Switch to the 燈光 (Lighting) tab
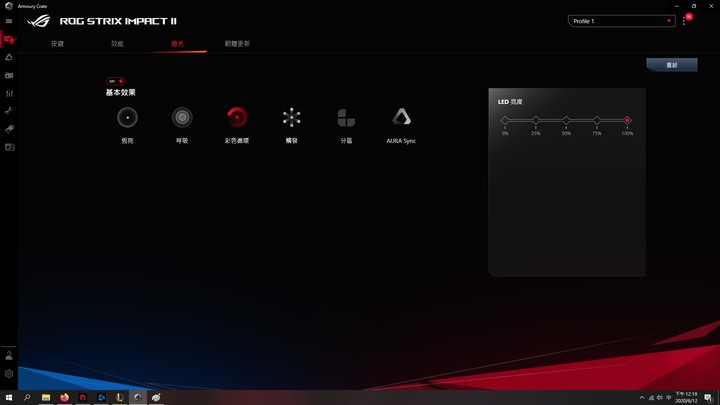 pos(177,44)
